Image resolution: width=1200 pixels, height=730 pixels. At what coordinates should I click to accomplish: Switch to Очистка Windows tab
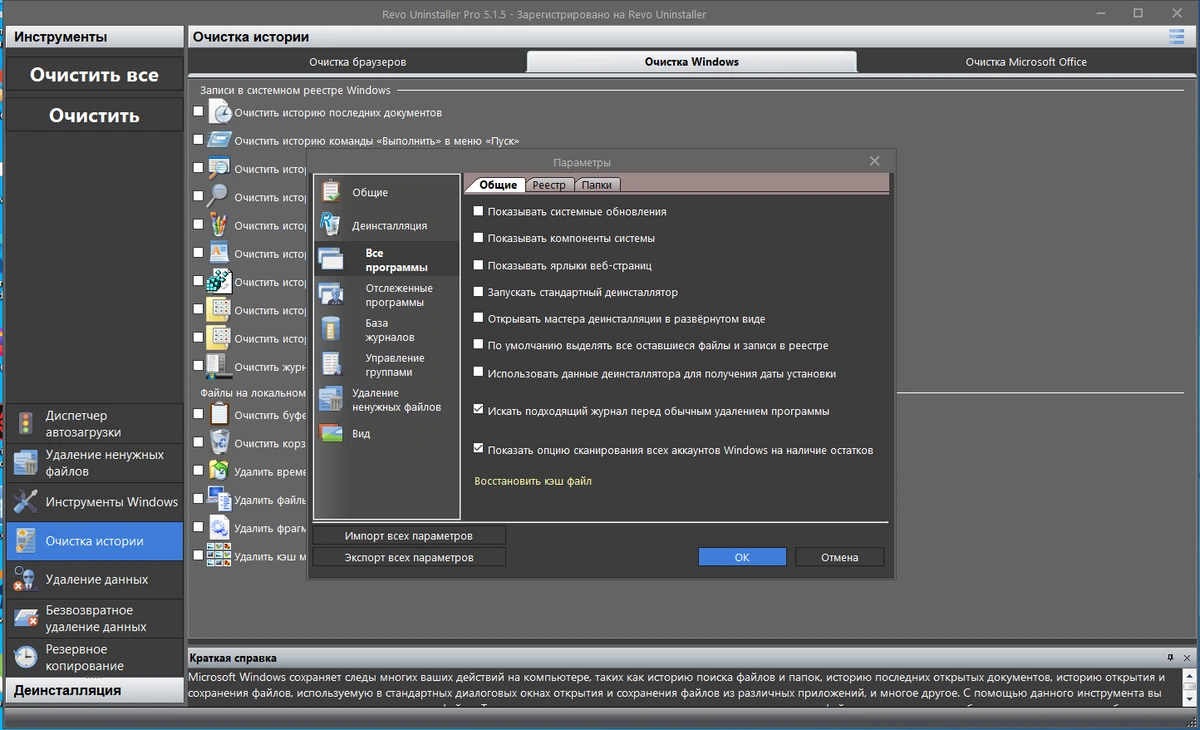coord(692,62)
